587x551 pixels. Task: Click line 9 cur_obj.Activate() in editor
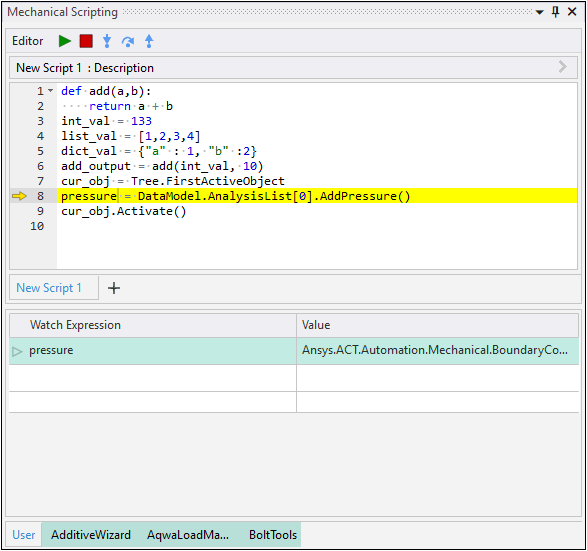(x=124, y=211)
